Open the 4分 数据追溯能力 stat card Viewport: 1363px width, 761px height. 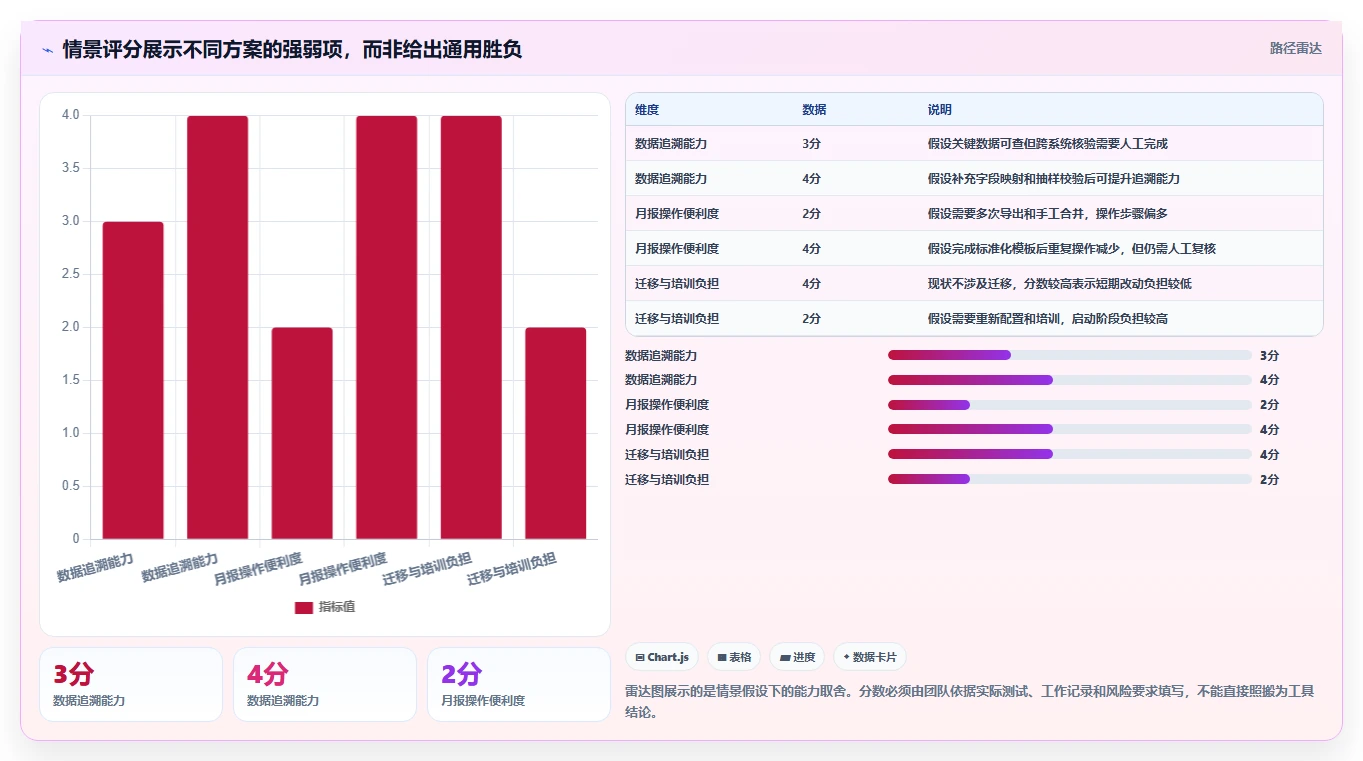325,684
